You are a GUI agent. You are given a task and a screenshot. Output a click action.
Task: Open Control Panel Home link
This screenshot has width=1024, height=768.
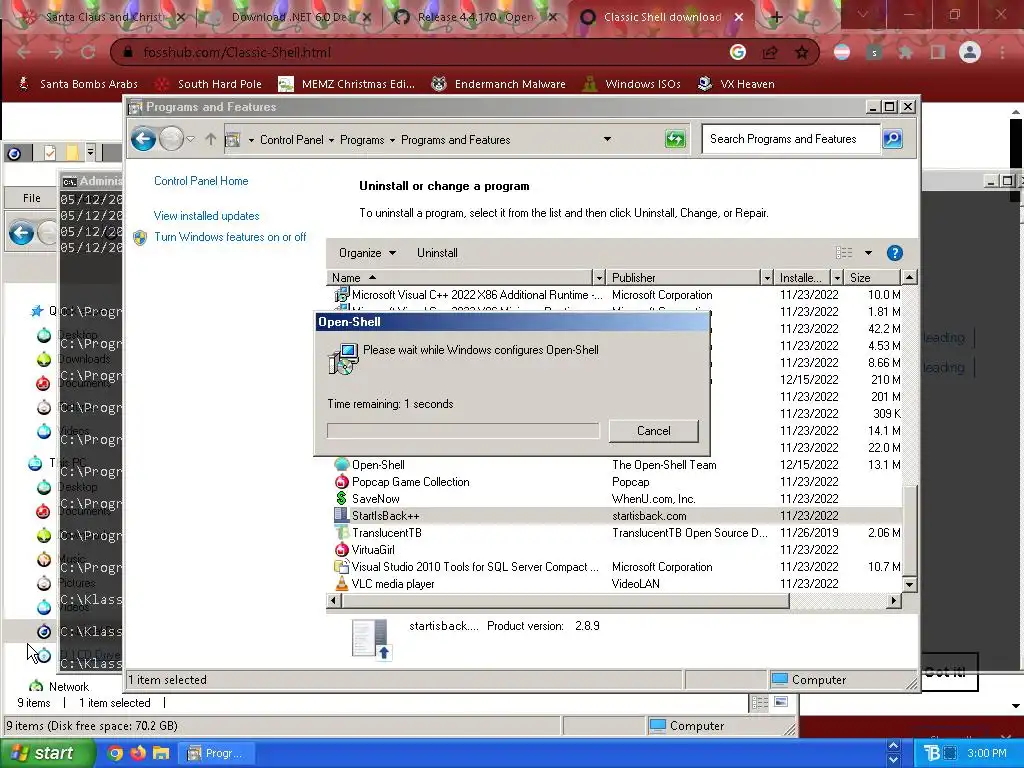pos(201,181)
